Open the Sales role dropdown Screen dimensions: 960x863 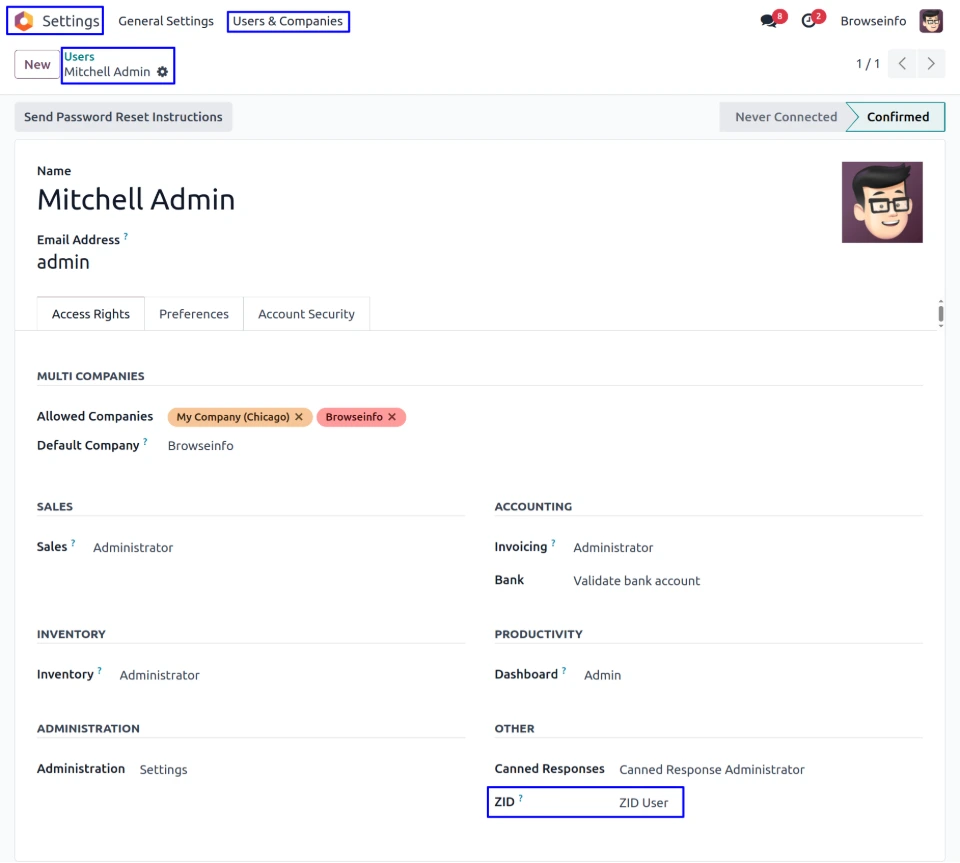(133, 548)
